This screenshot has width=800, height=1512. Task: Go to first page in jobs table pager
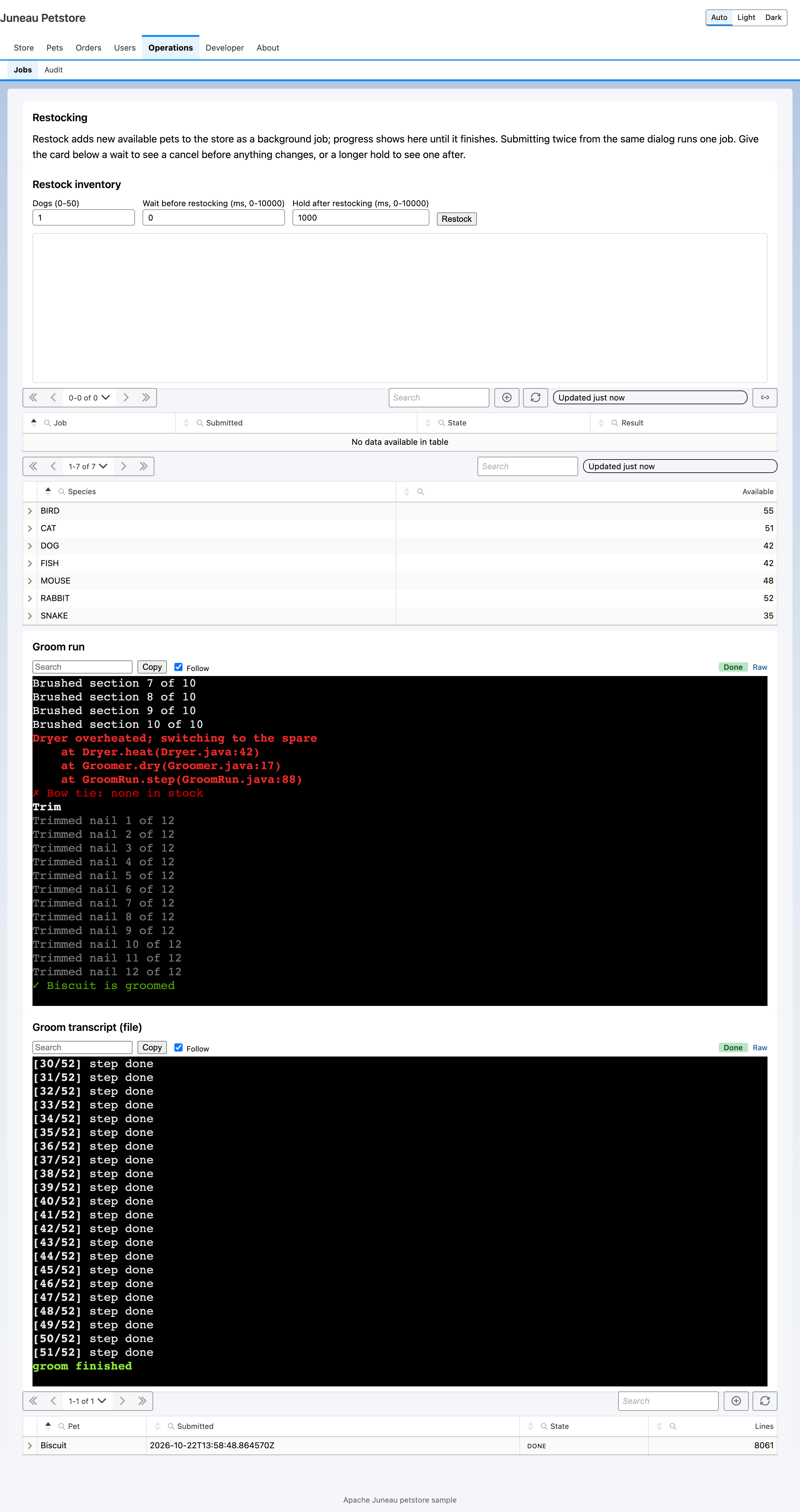coord(33,397)
